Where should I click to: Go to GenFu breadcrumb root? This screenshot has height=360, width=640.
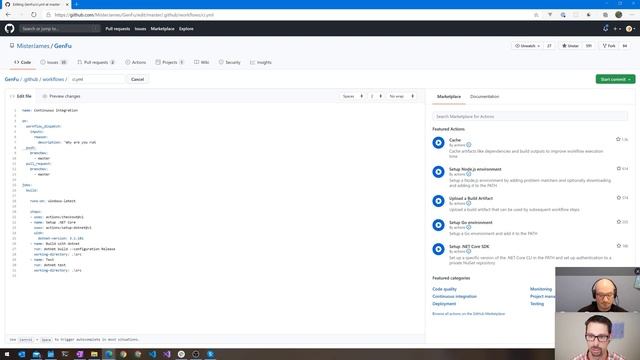click(12, 79)
